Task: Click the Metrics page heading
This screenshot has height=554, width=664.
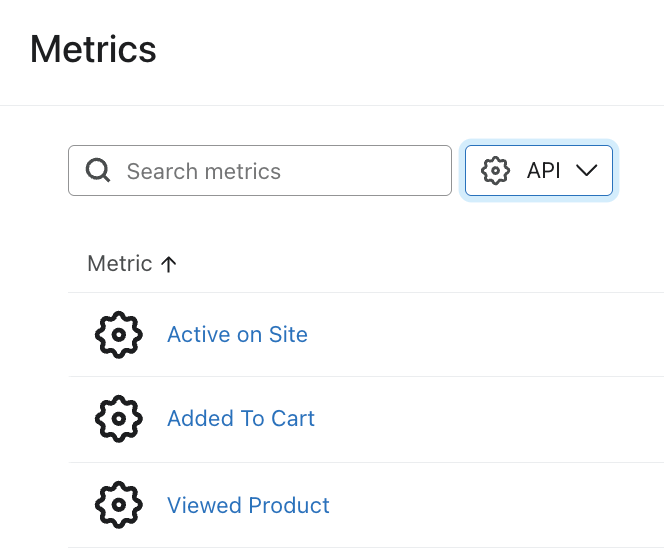Action: tap(93, 49)
